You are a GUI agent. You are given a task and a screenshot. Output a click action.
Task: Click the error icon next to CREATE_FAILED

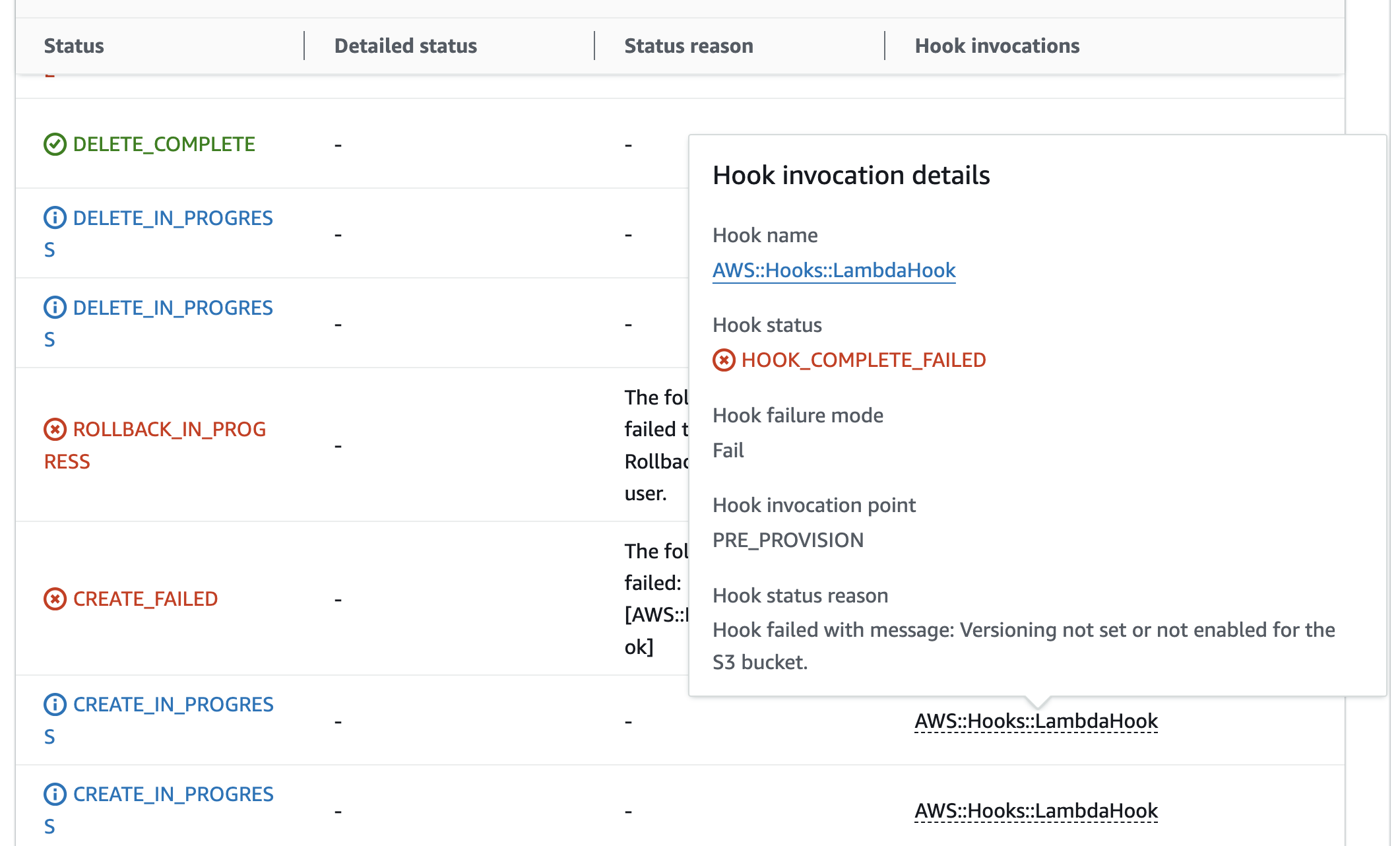point(55,599)
